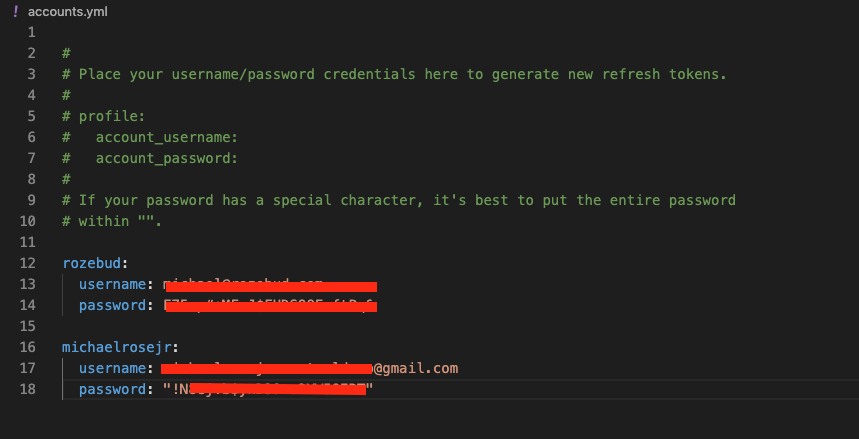The height and width of the screenshot is (439, 859).
Task: Click the account_password comment line
Action: coord(150,158)
